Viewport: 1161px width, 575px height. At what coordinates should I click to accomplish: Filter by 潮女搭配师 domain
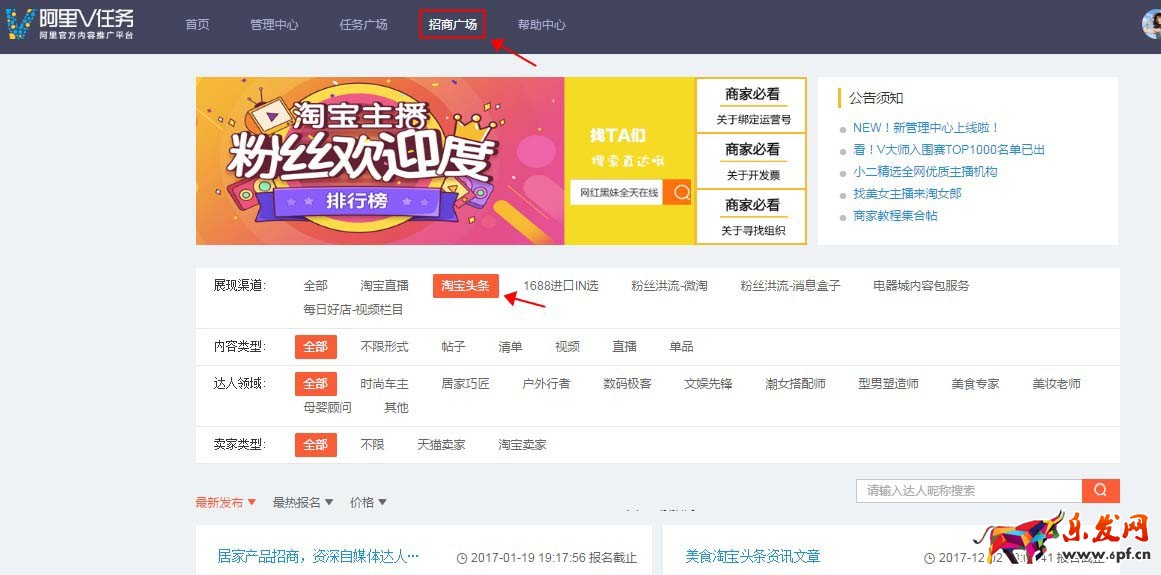(795, 384)
